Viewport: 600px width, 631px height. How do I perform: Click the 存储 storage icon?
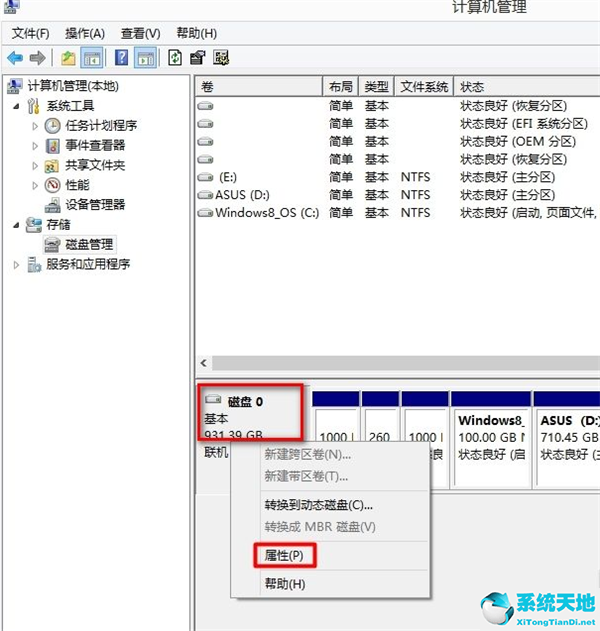click(33, 225)
